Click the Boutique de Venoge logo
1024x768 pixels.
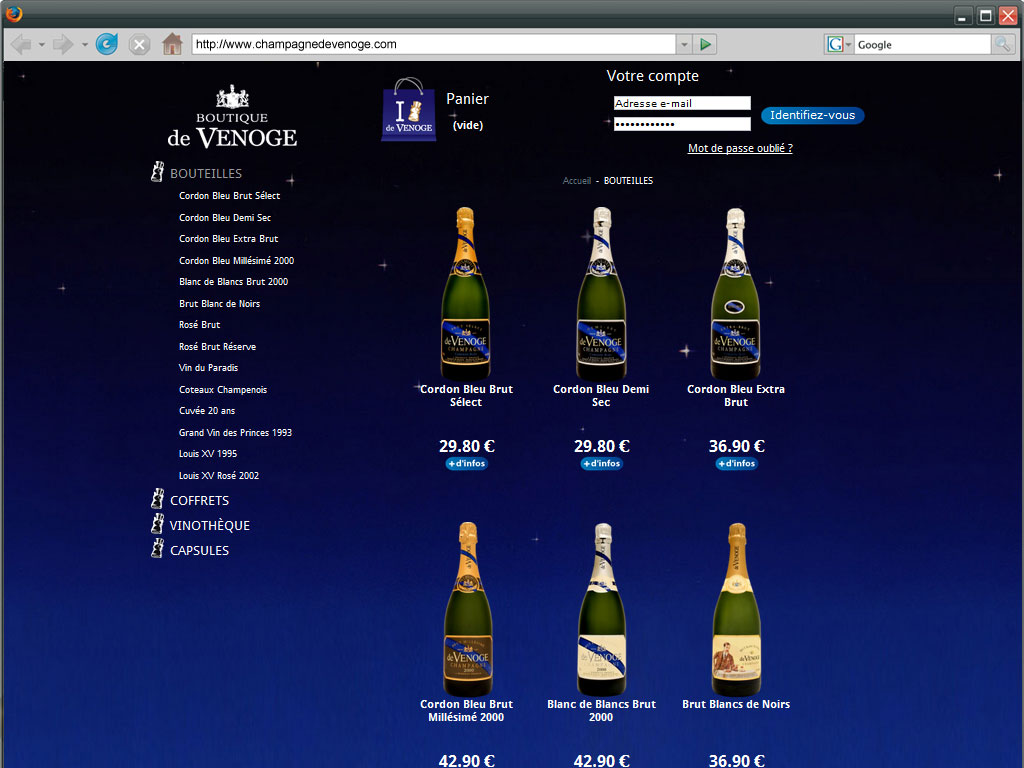point(232,117)
